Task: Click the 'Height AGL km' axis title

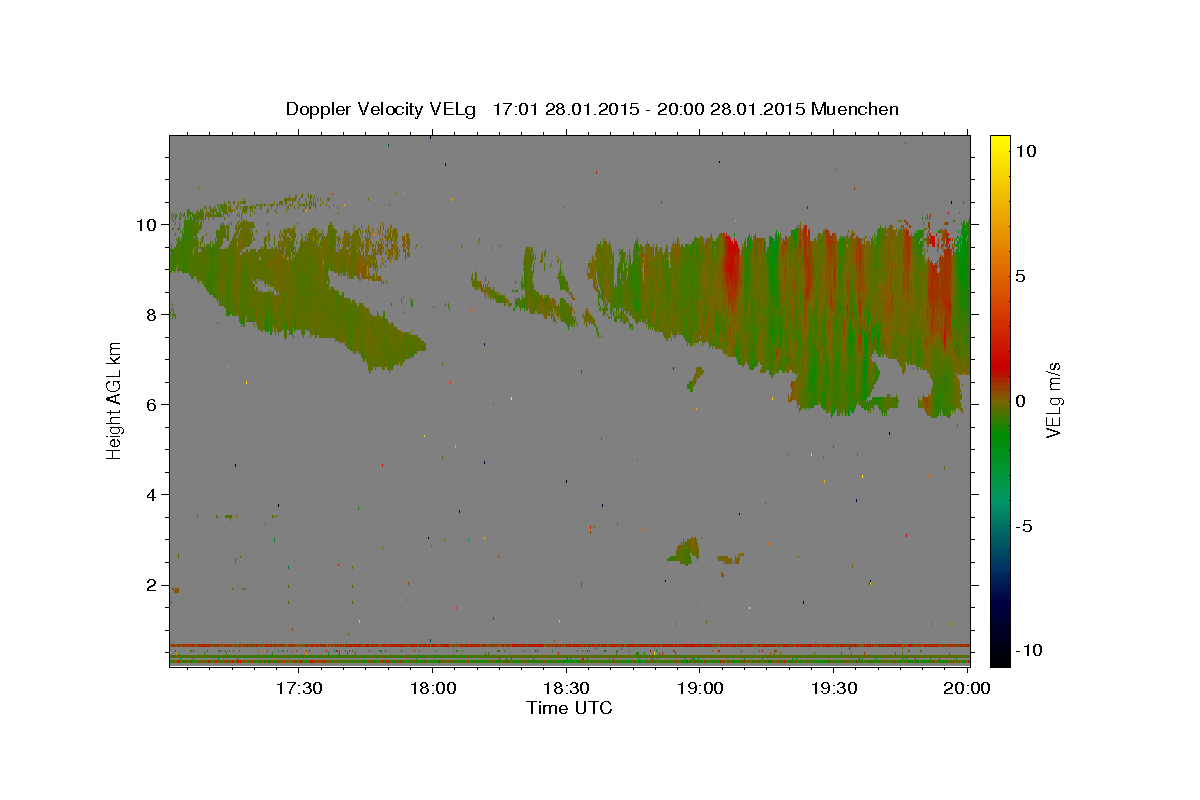Action: [x=115, y=400]
